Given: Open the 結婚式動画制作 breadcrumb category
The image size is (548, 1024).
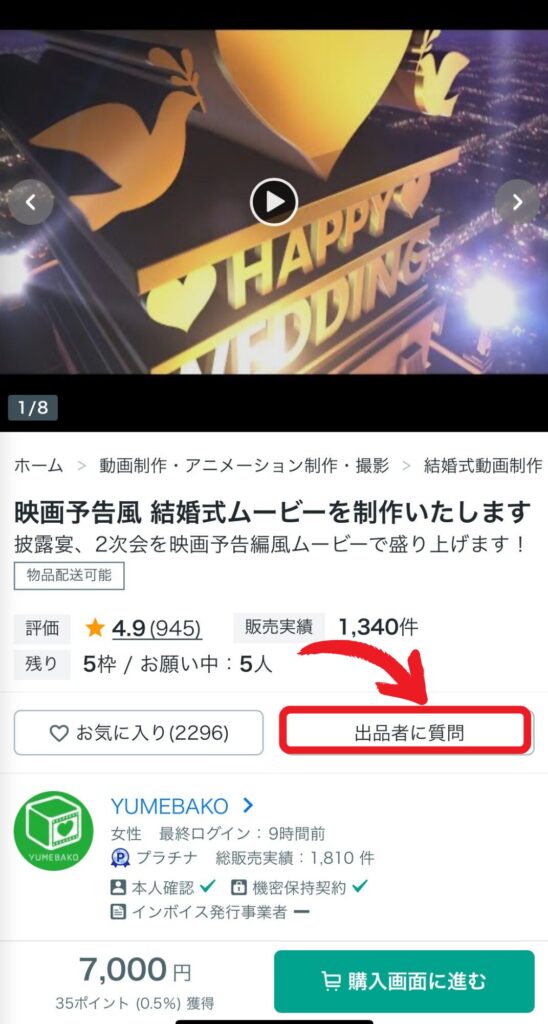Looking at the screenshot, I should 483,466.
